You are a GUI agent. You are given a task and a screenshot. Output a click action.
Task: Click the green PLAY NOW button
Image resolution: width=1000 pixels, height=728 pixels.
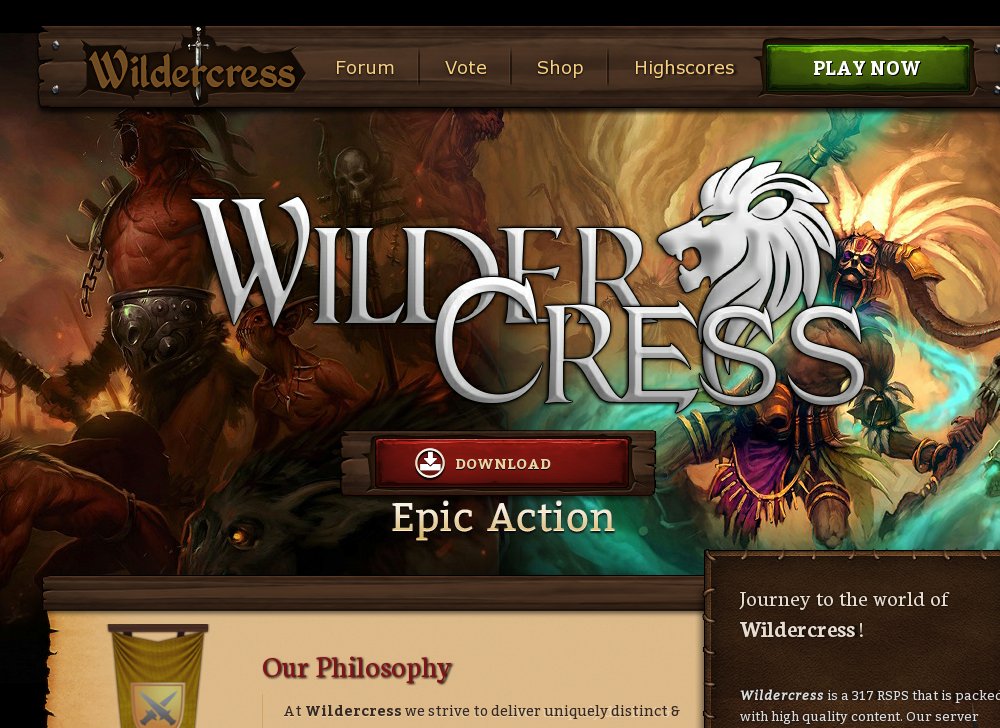867,68
